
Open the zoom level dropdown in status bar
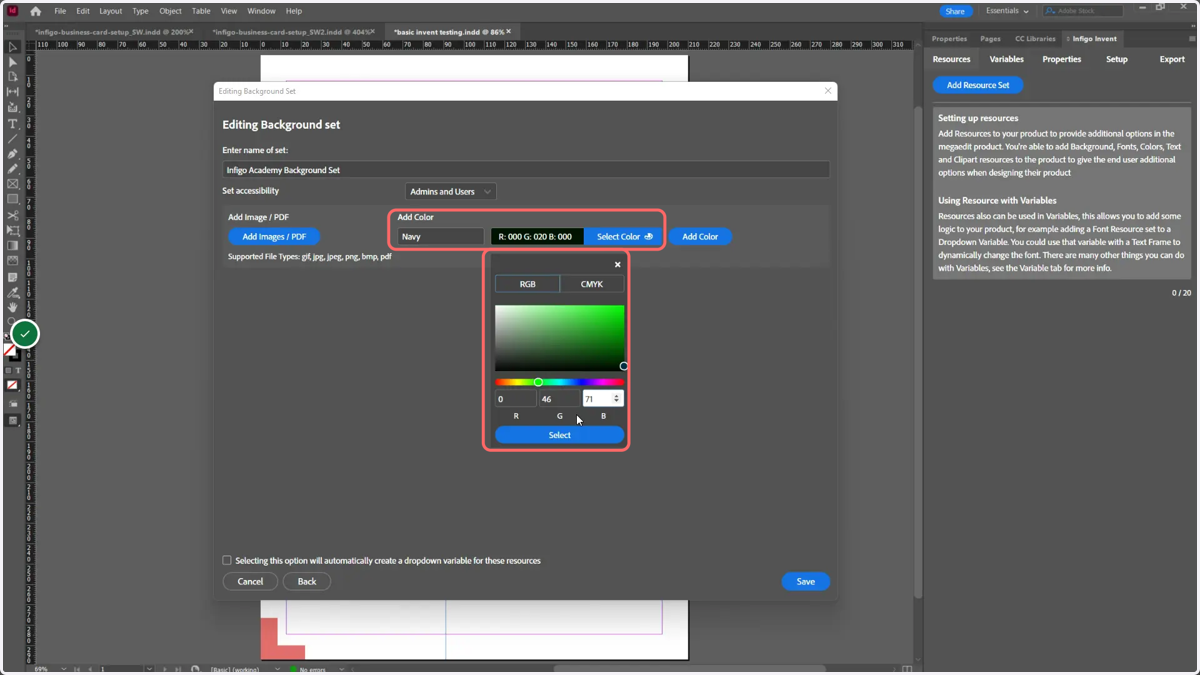[63, 669]
